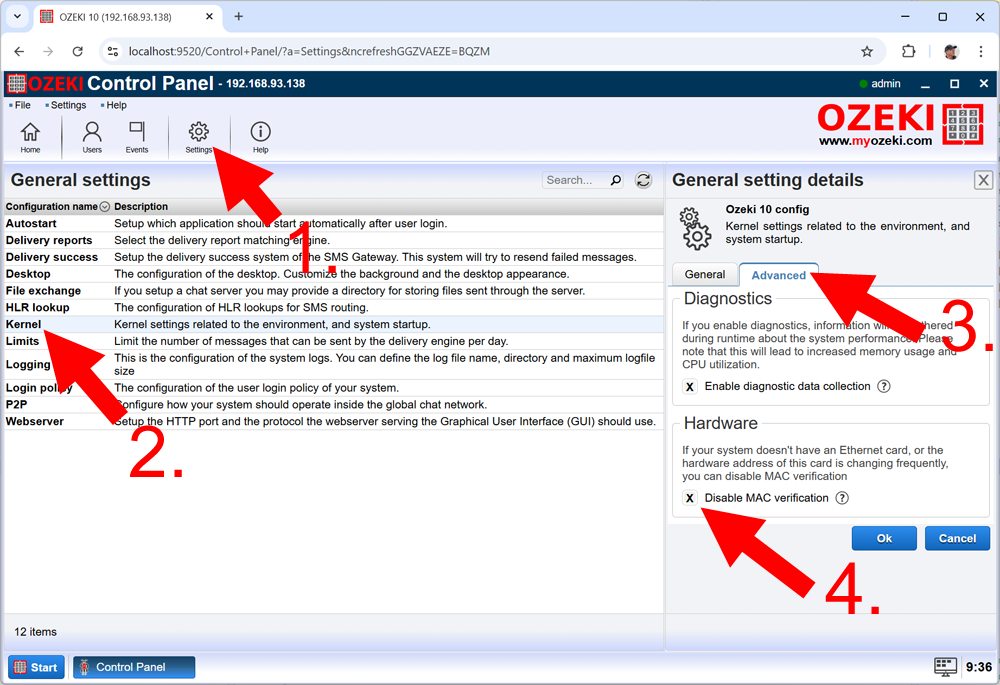Click the taskbar clock showing 9:36
The image size is (1000, 685).
978,667
